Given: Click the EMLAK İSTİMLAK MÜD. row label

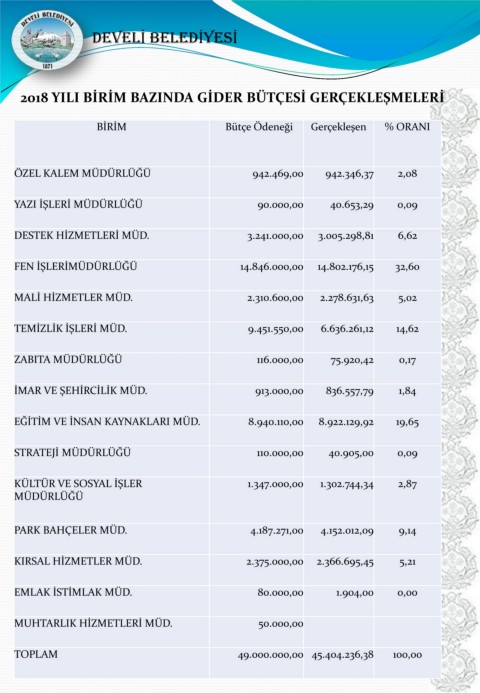Looking at the screenshot, I should pos(73,592).
